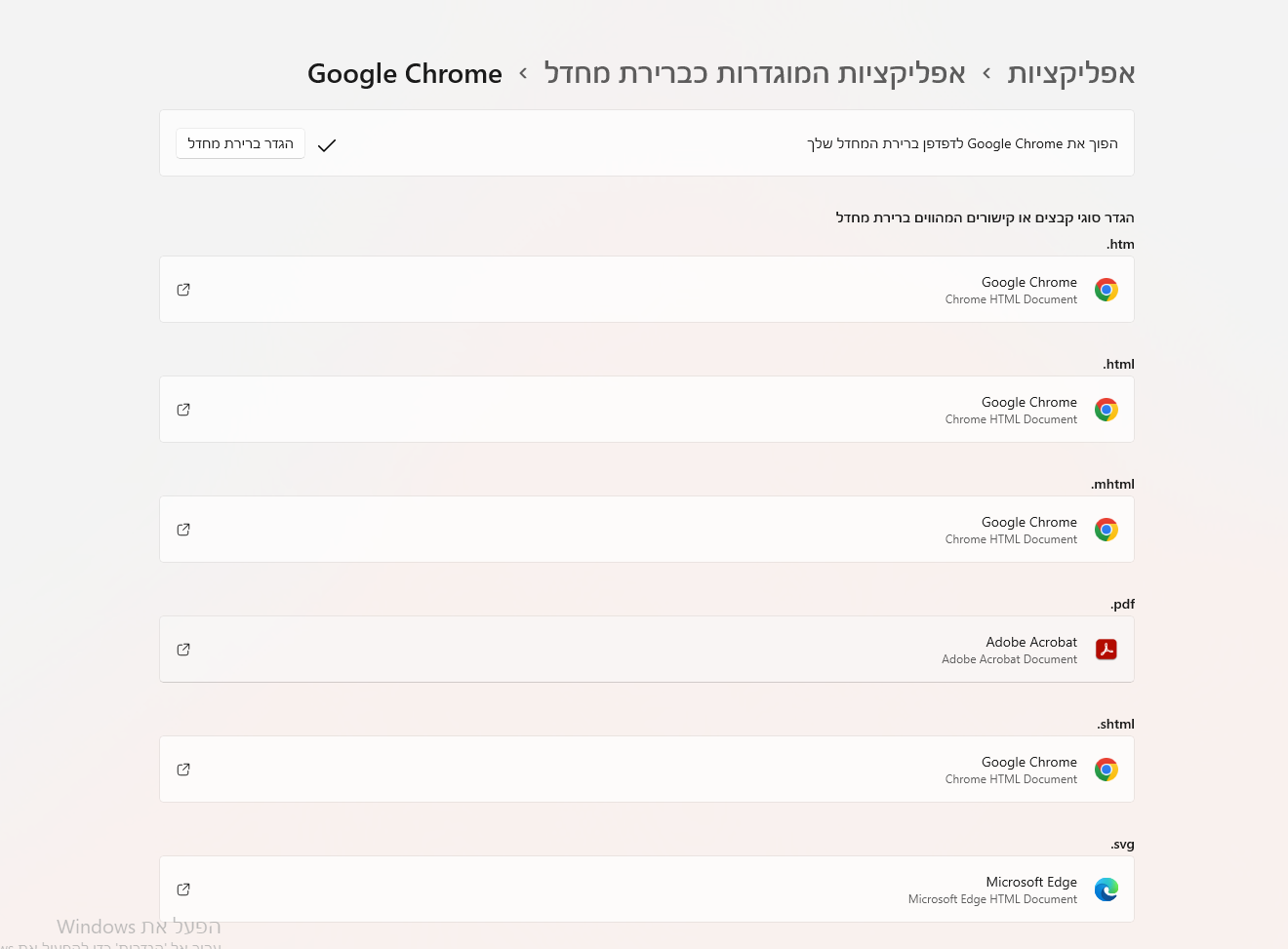Change the default app for .mhtml
This screenshot has height=949, width=1288.
[647, 530]
